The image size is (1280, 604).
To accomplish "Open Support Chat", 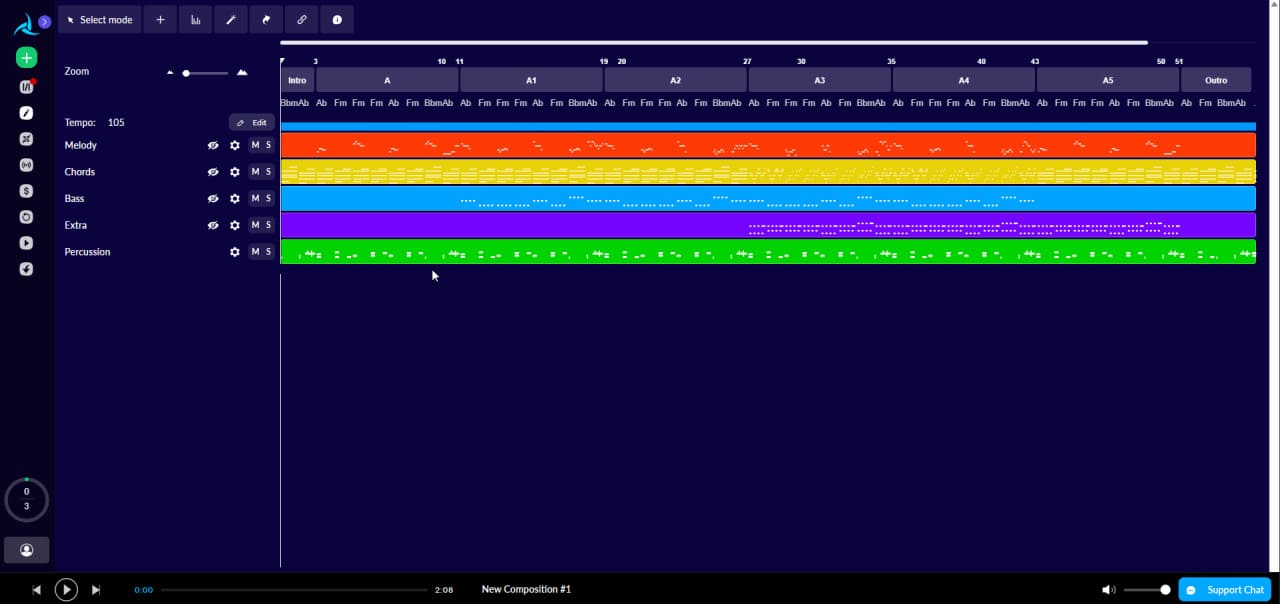I will [x=1224, y=590].
